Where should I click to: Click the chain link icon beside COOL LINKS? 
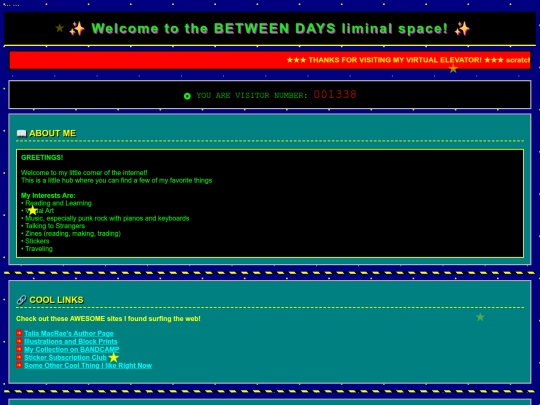click(x=21, y=300)
